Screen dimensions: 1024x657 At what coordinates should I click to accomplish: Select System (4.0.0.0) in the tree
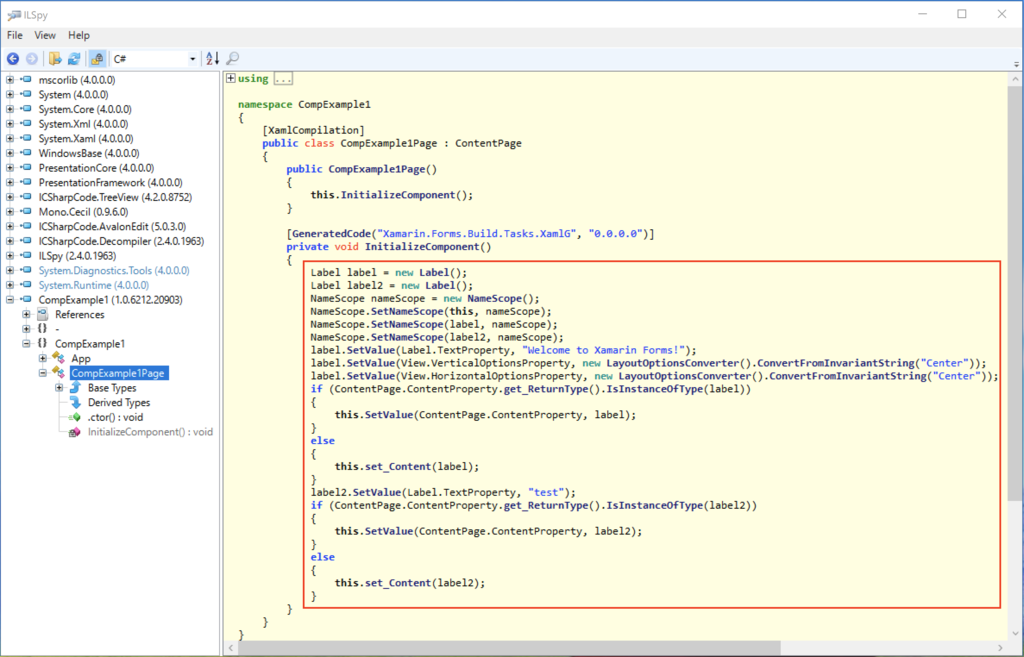click(73, 95)
